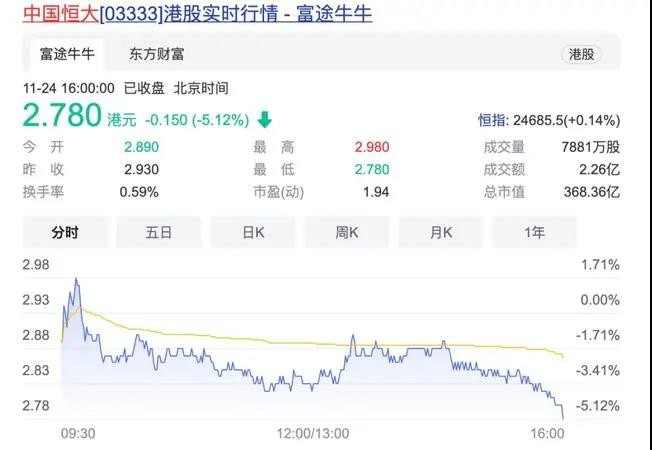Click the 成交额 value 2.26亿
Viewport: 652px width, 450px height.
coord(598,169)
